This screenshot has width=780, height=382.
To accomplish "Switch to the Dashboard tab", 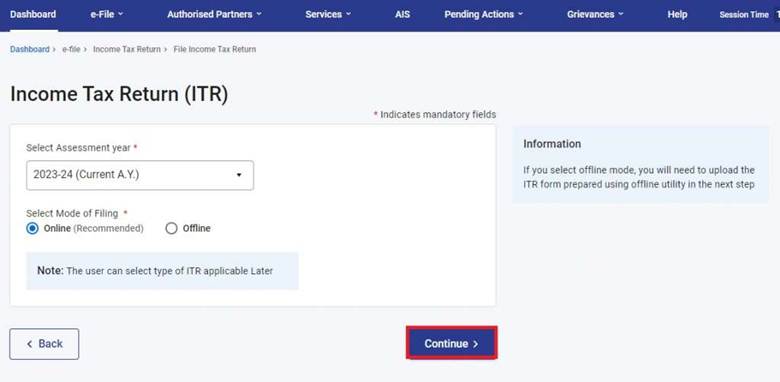I will [33, 14].
